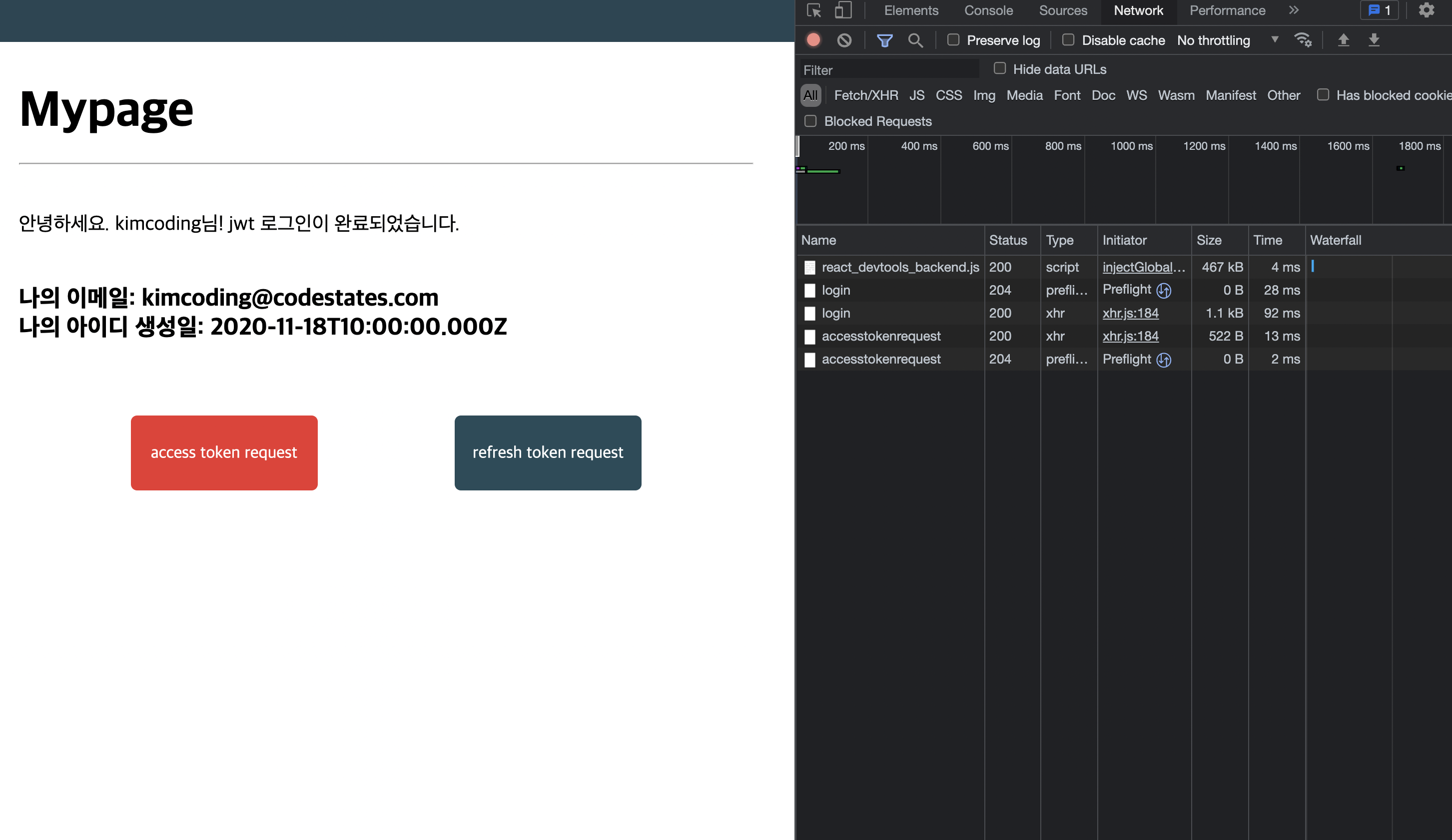Toggle the network filter funnel icon
This screenshot has width=1452, height=840.
[884, 40]
